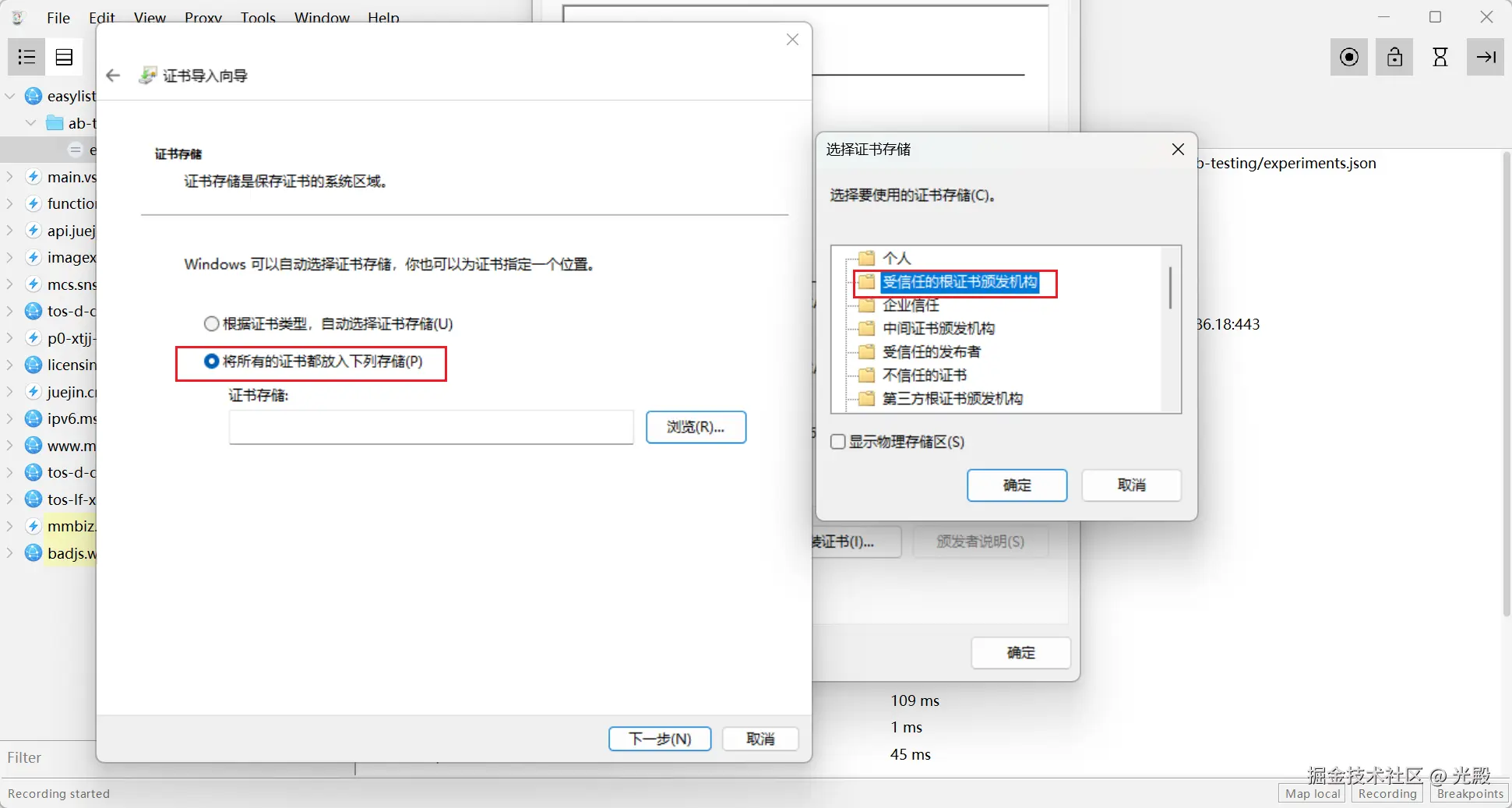This screenshot has width=1512, height=808.
Task: Switch to sequence list view icon
Action: pos(65,57)
